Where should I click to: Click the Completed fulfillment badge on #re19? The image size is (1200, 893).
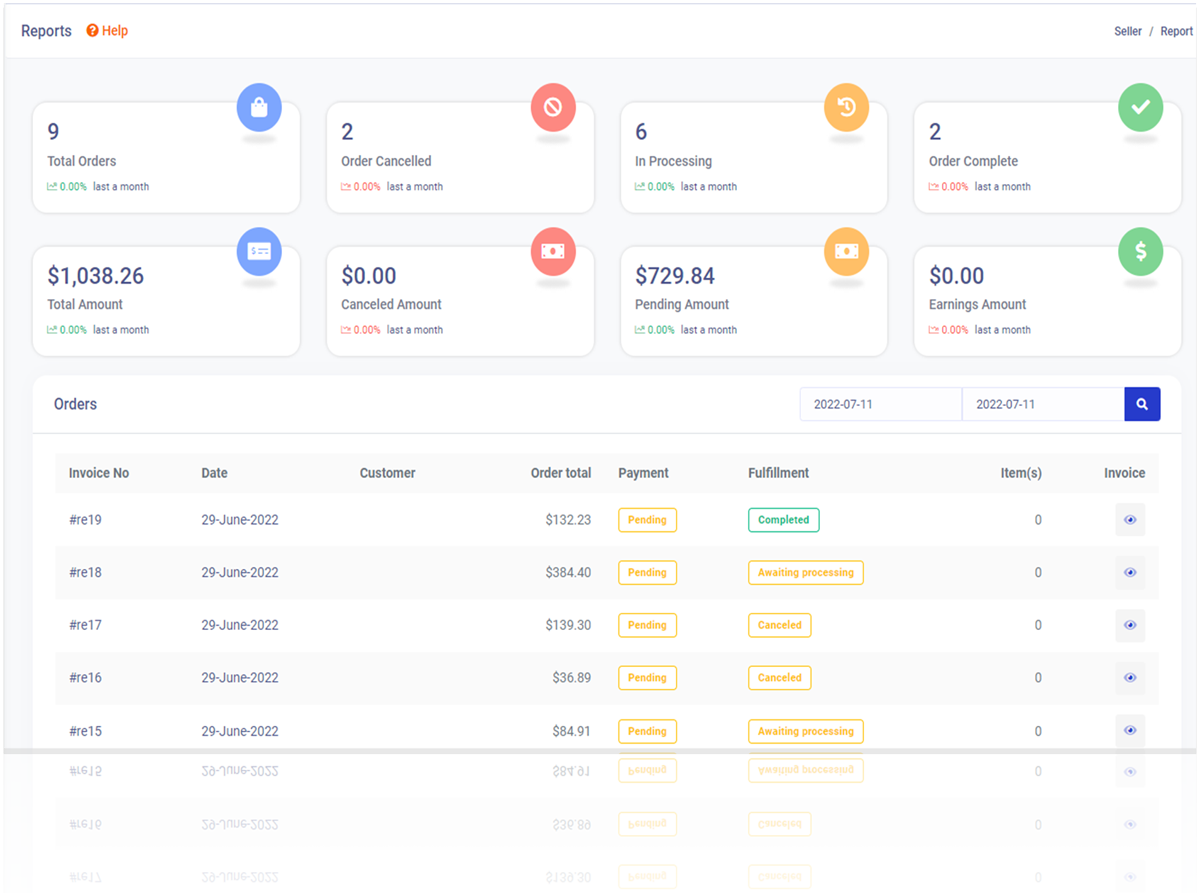coord(783,520)
